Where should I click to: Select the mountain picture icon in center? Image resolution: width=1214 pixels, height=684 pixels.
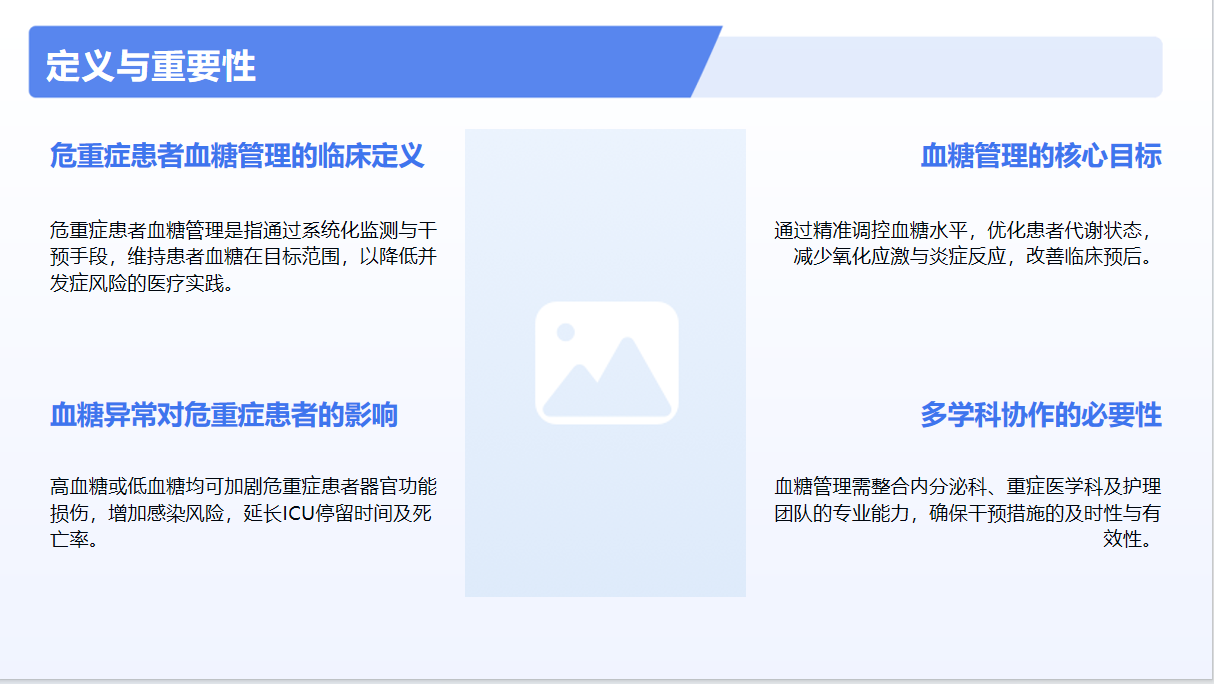[x=605, y=362]
